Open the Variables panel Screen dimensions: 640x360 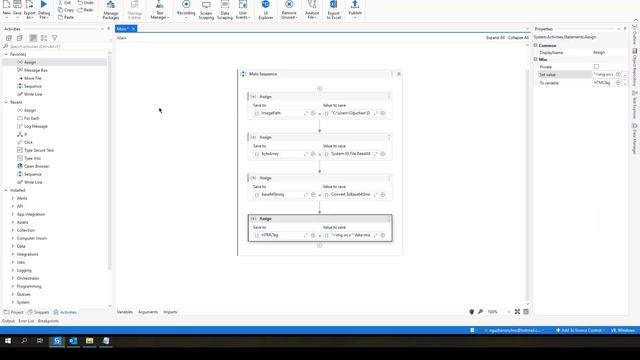[125, 312]
